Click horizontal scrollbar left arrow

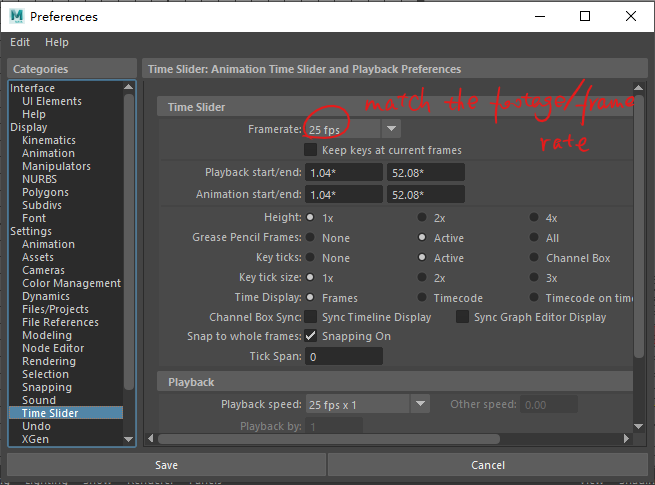(x=151, y=438)
